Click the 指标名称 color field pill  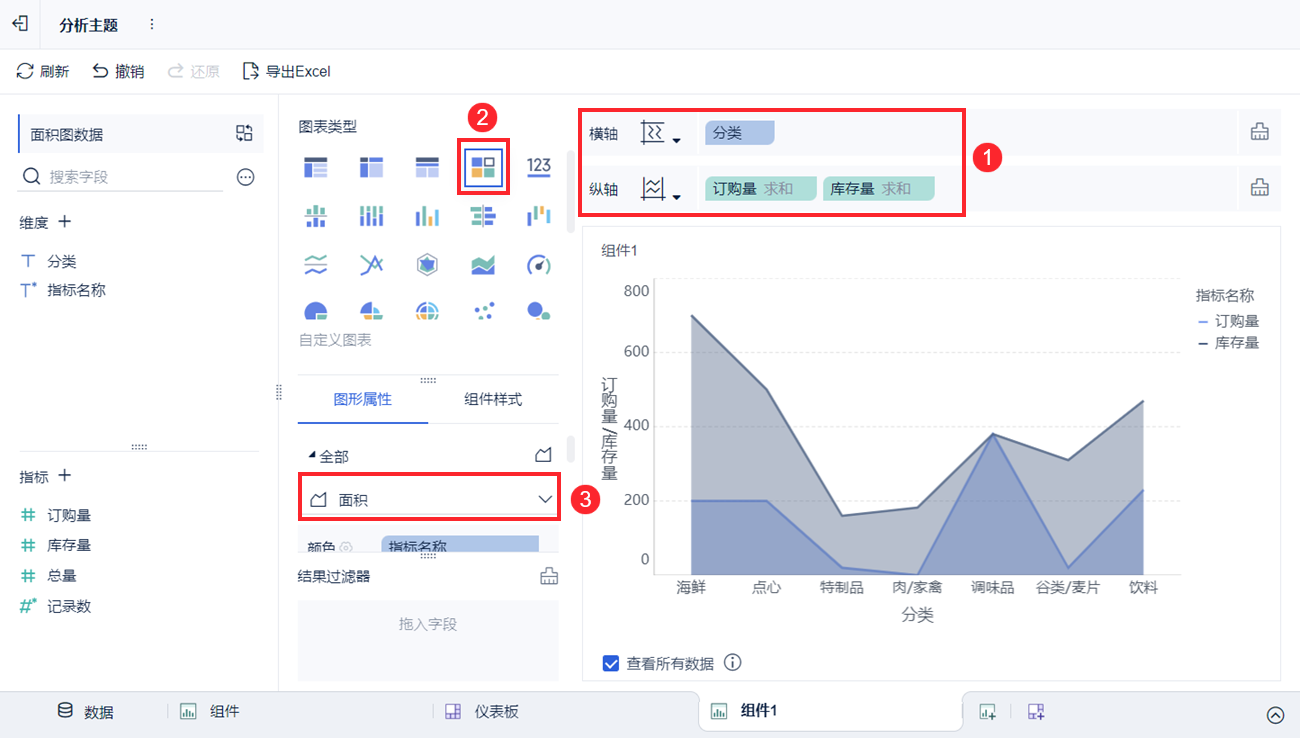coord(460,545)
